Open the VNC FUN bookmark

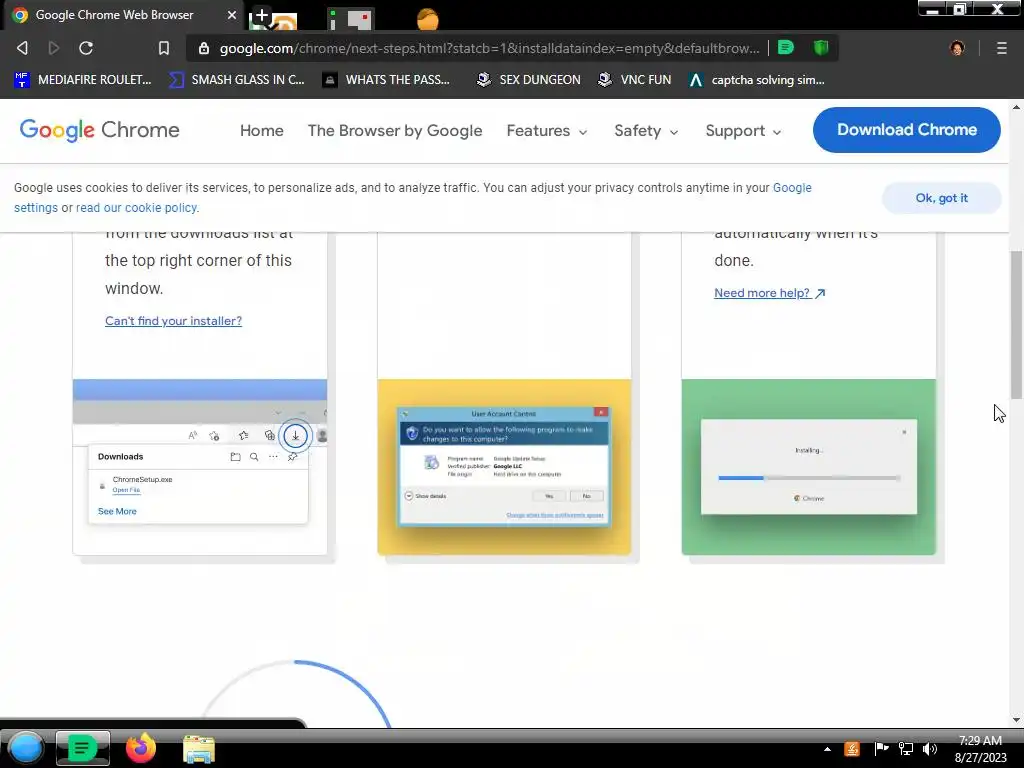tap(635, 80)
